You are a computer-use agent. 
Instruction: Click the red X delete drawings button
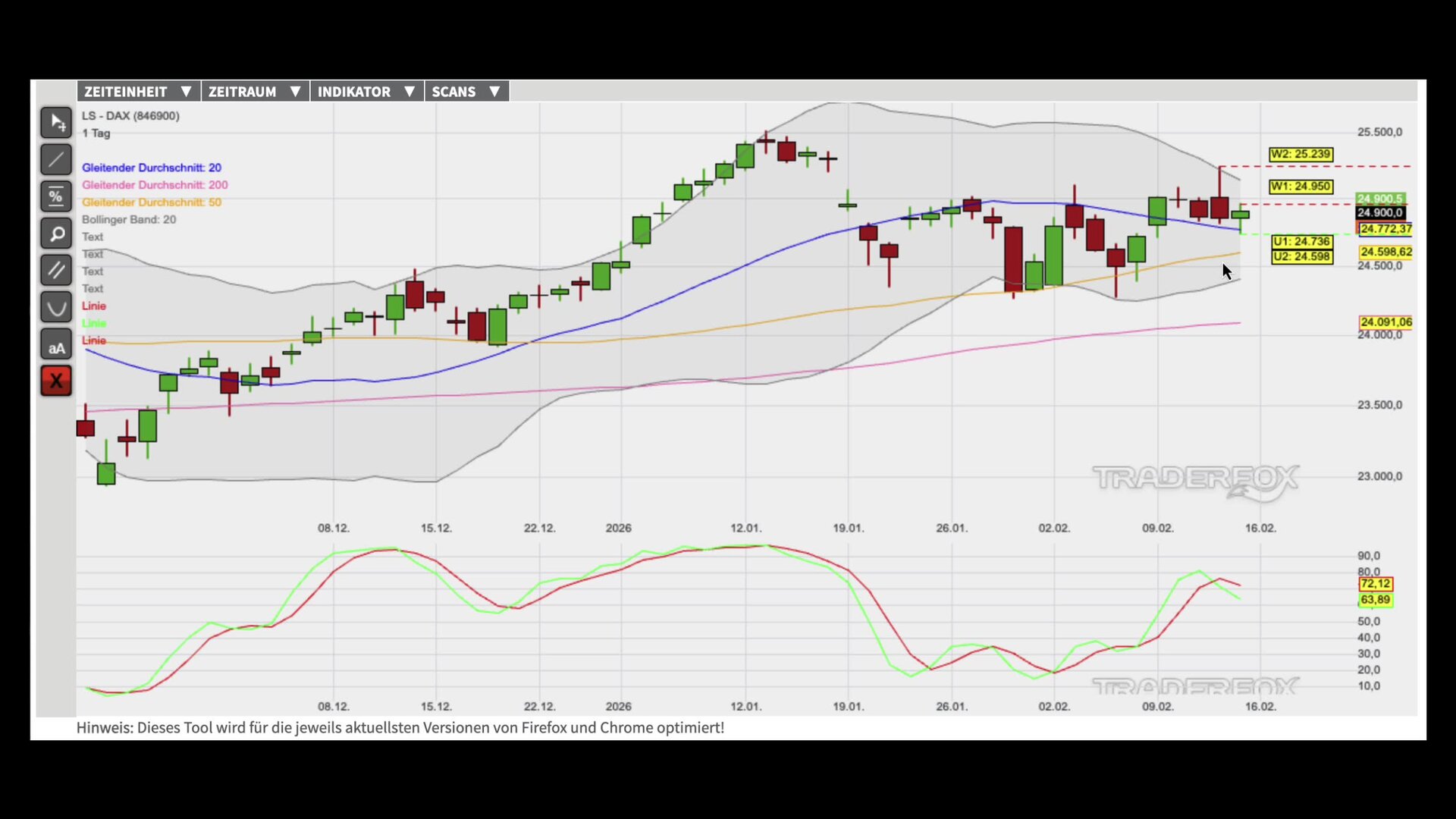pos(56,381)
